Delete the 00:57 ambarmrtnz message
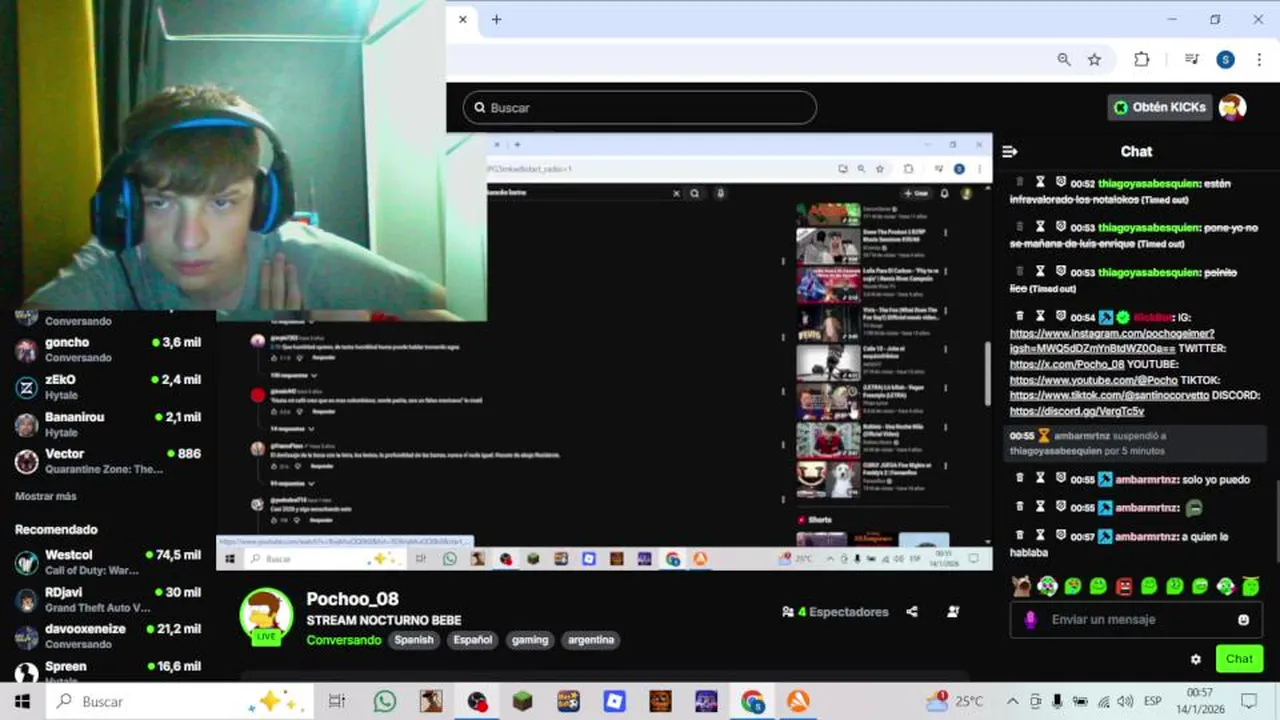Screen dimensions: 1280x720 1019,536
